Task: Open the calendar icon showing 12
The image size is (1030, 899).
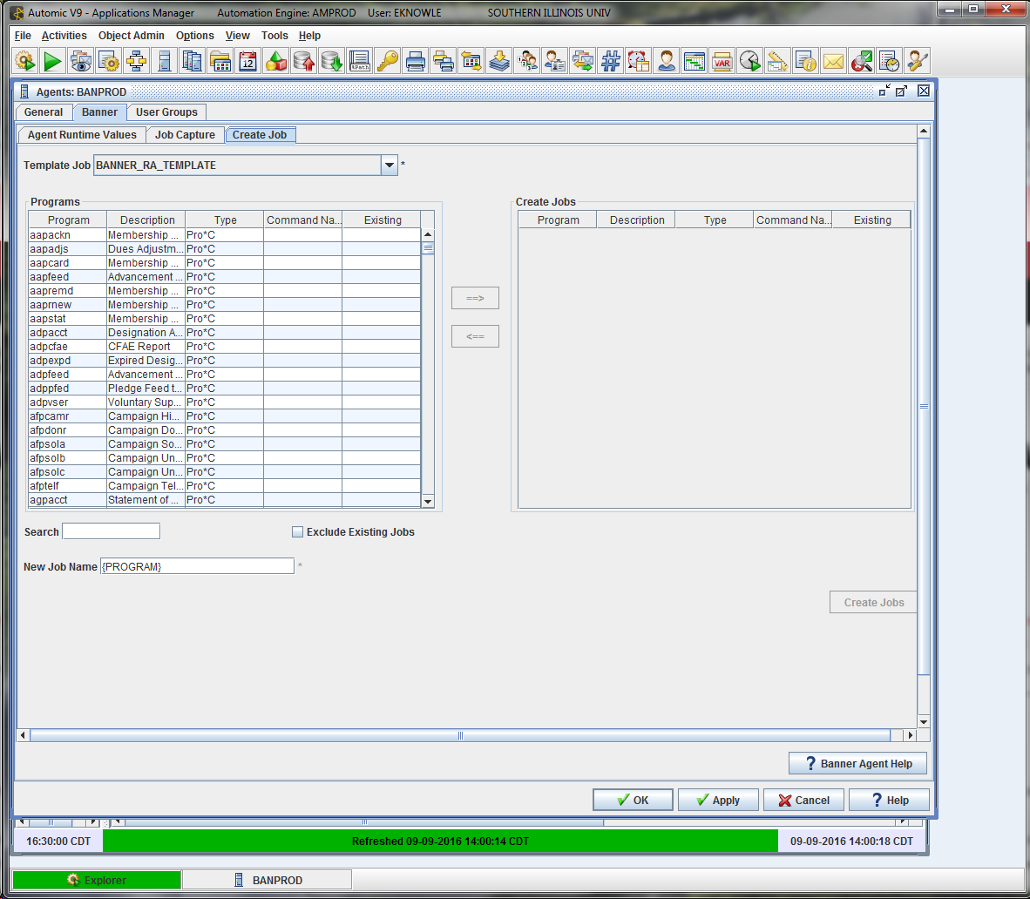Action: pos(248,62)
